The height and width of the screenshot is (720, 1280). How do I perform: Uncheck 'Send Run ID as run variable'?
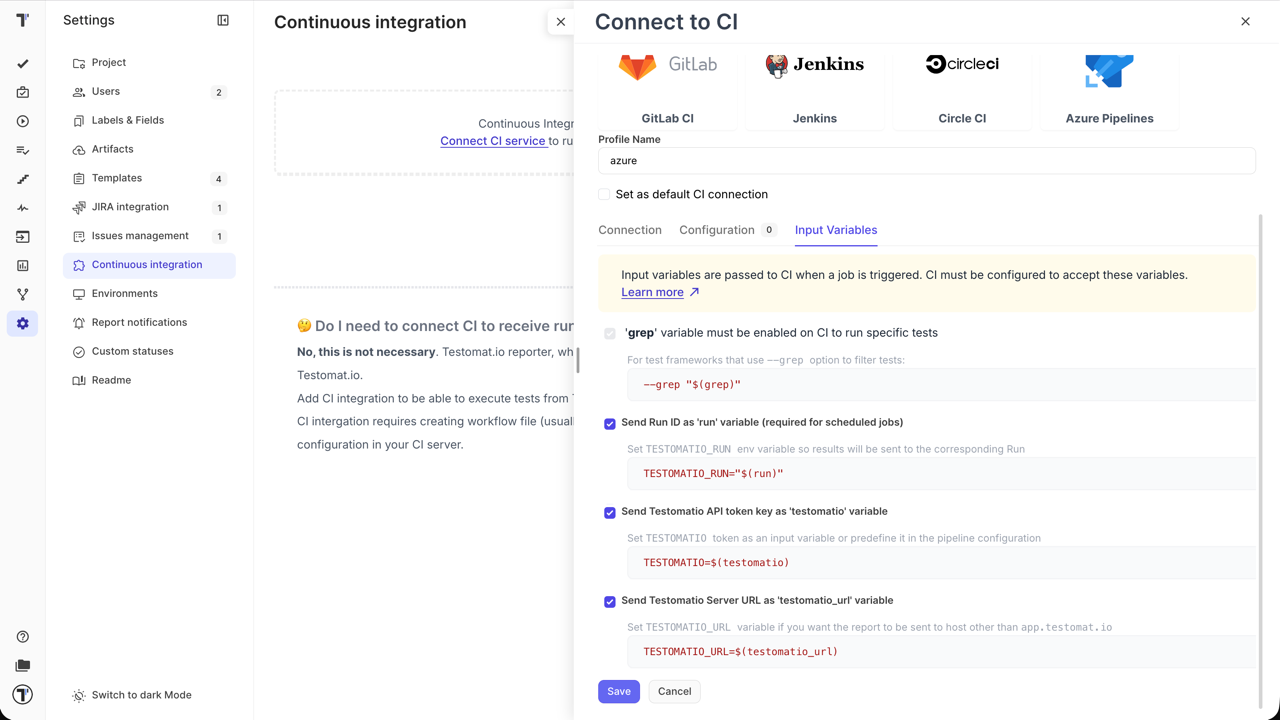[609, 423]
